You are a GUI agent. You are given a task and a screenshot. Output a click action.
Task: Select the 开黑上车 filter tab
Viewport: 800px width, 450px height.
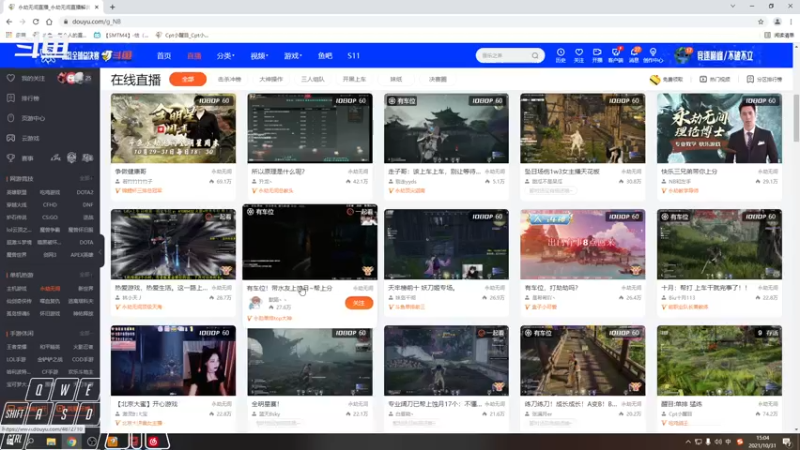point(354,79)
